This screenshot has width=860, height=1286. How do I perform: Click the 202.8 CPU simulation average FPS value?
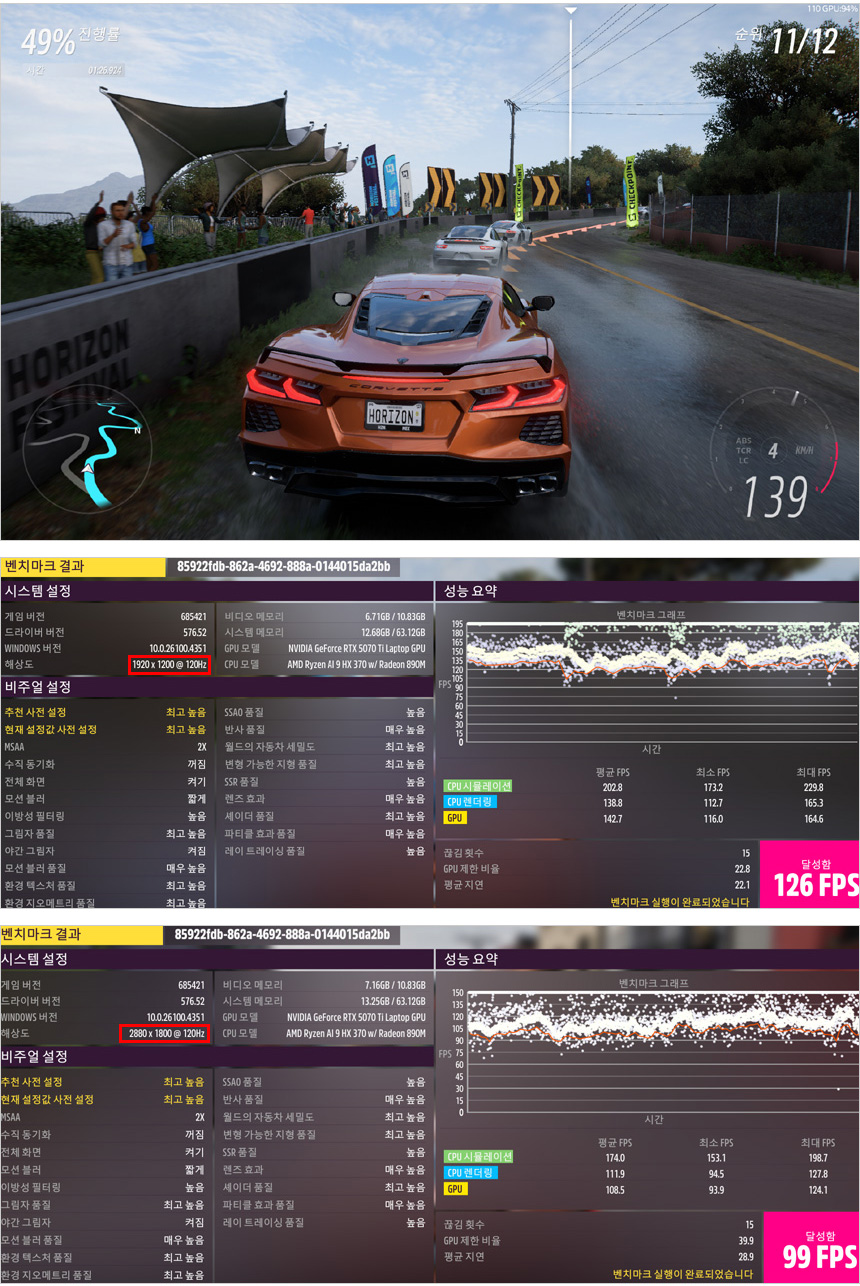click(613, 787)
